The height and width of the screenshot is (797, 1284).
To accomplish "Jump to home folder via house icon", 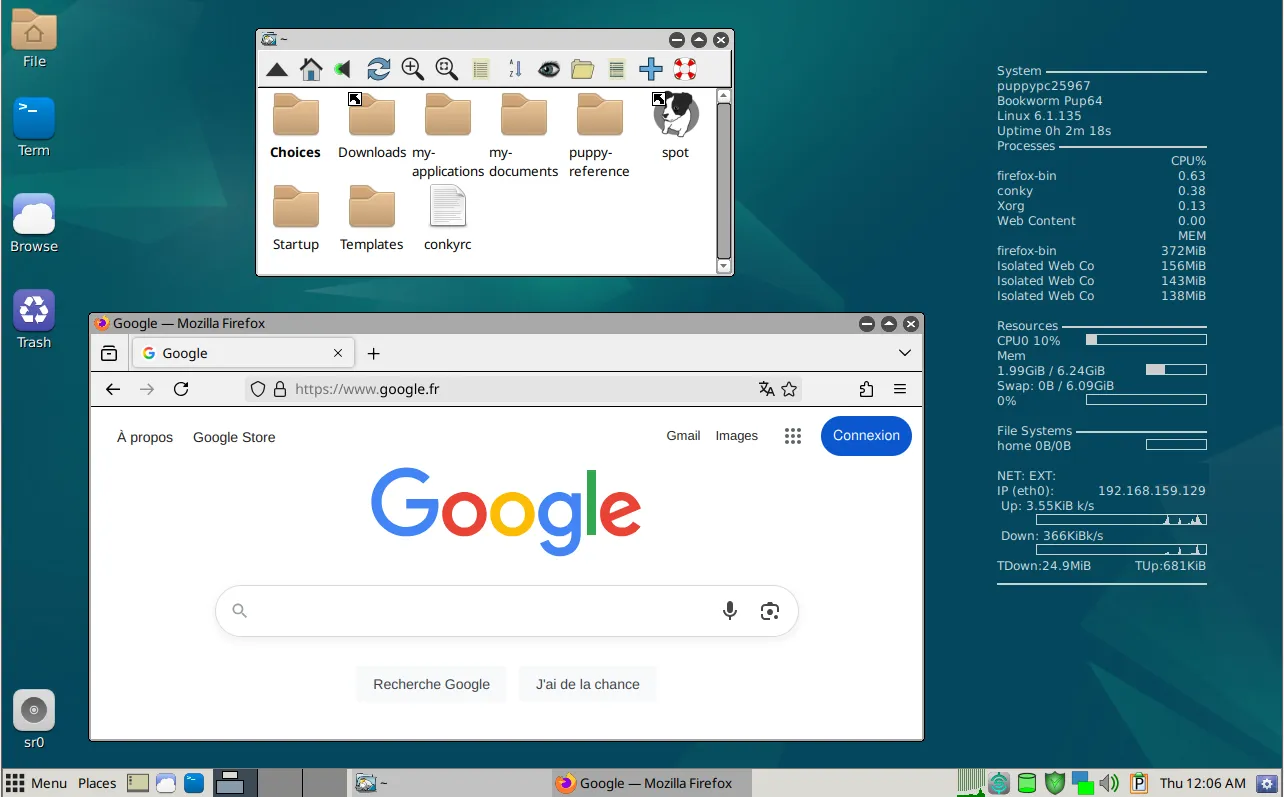I will coord(311,69).
